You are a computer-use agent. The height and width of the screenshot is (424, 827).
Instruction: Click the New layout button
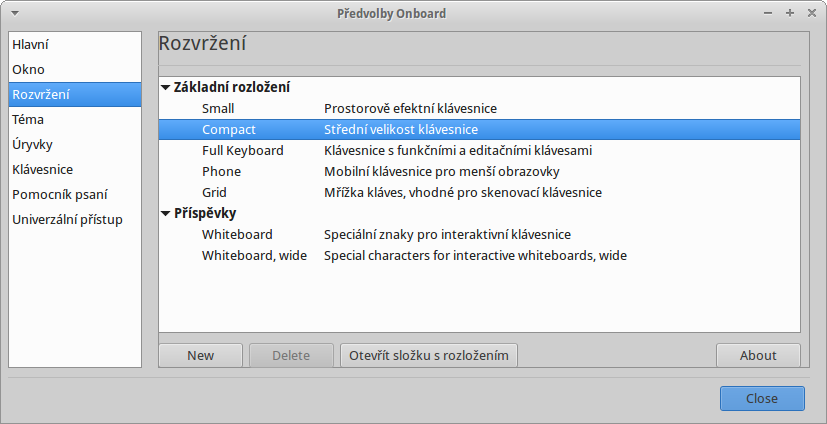tap(200, 355)
